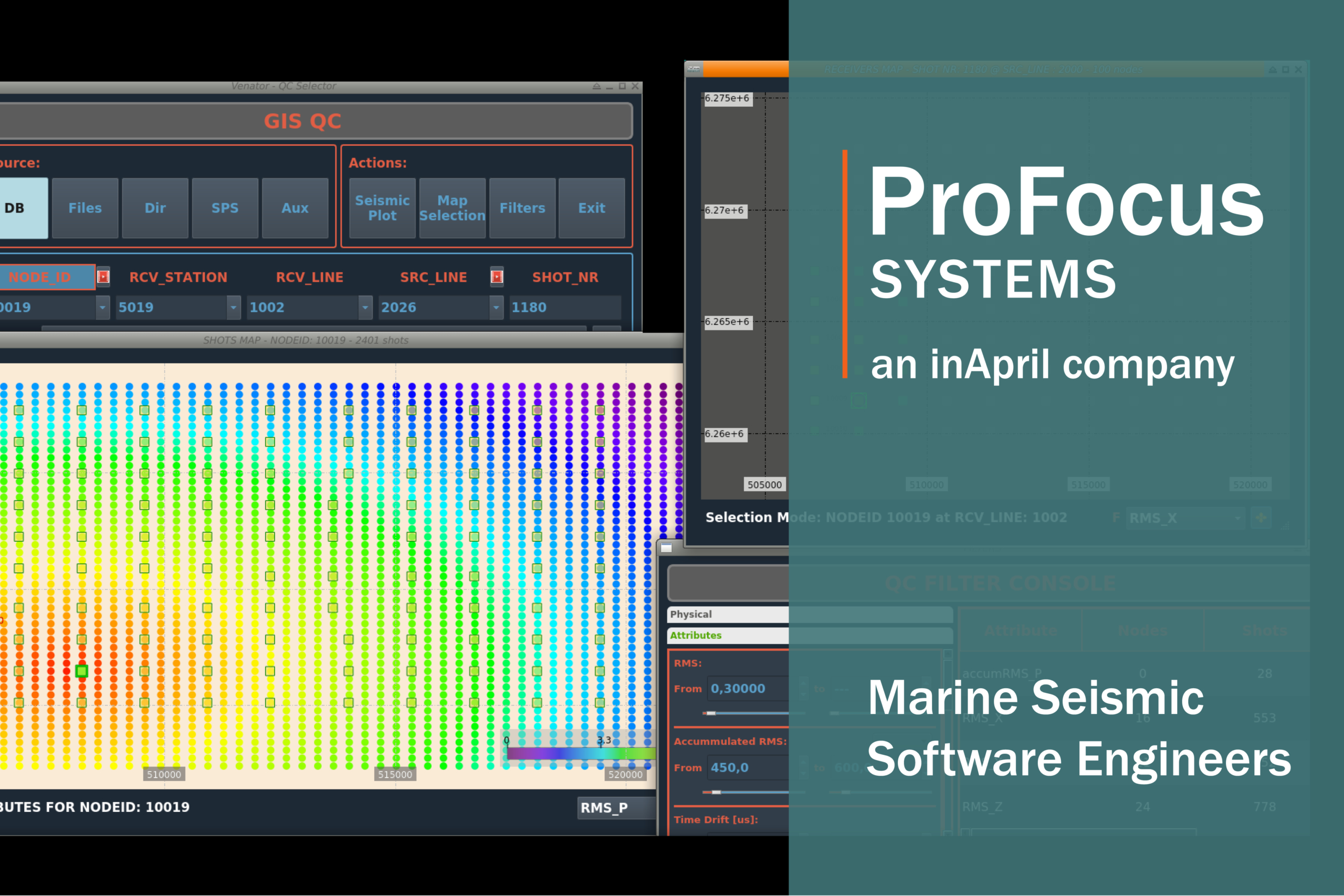The height and width of the screenshot is (896, 1344).
Task: Choose Aux as the data source
Action: point(295,208)
